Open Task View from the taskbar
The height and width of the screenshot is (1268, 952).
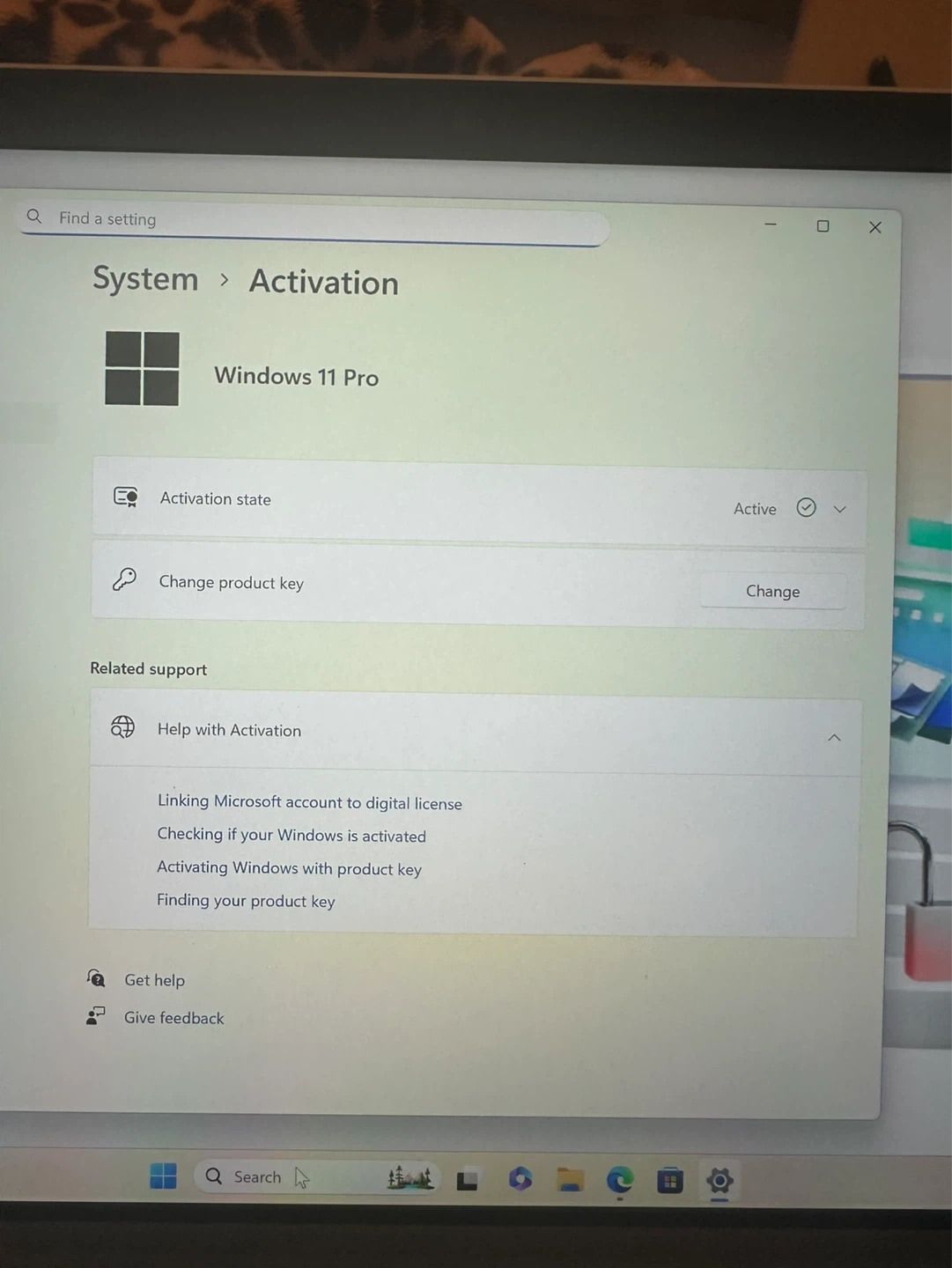coord(468,1180)
